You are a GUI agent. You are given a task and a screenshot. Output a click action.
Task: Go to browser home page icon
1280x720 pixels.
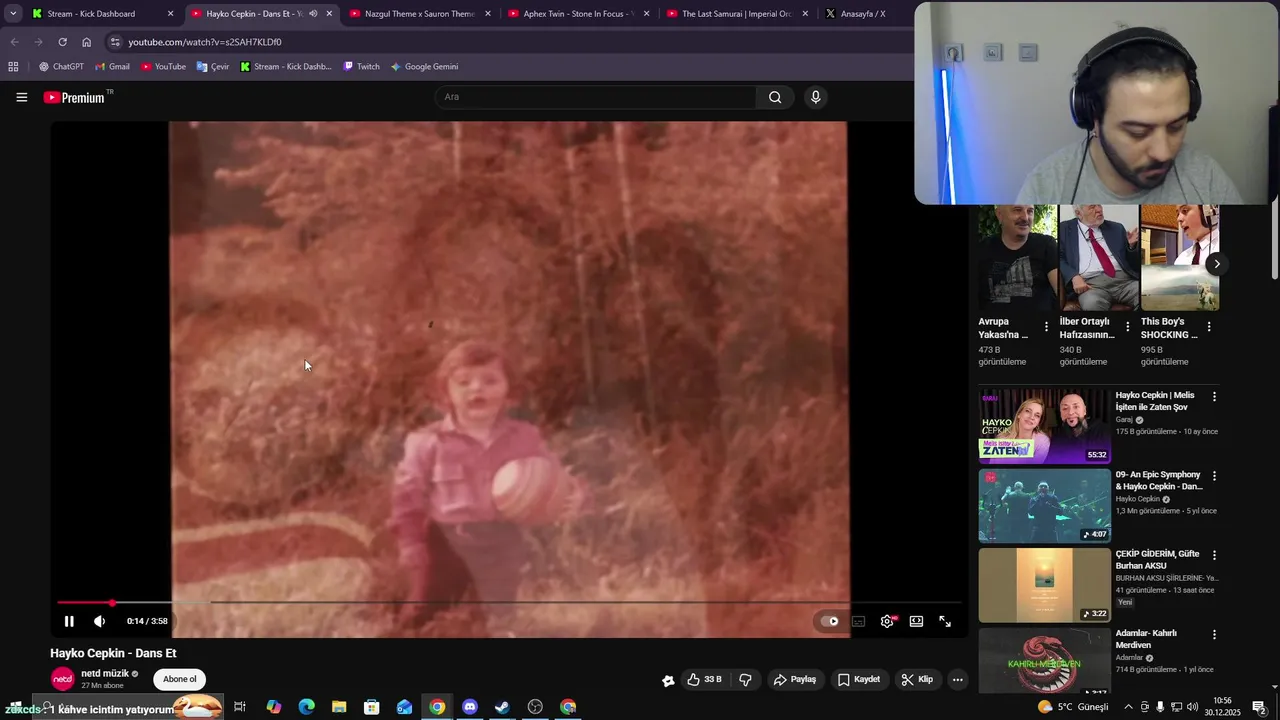click(x=86, y=42)
